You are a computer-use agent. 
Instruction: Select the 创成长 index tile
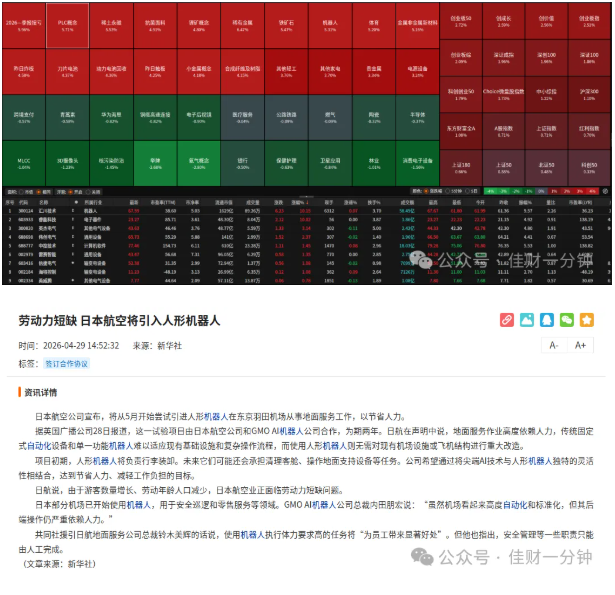point(504,21)
